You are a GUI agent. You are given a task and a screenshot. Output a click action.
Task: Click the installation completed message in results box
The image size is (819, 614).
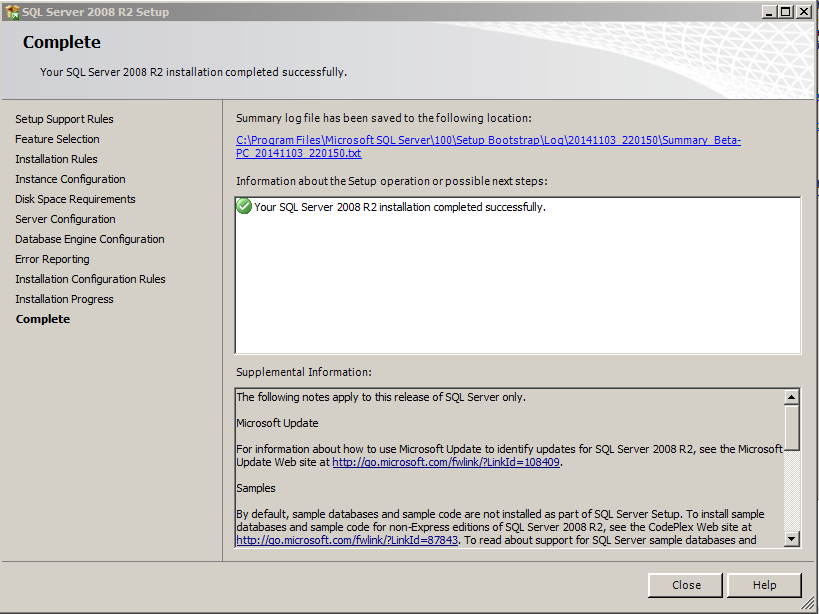coord(400,207)
